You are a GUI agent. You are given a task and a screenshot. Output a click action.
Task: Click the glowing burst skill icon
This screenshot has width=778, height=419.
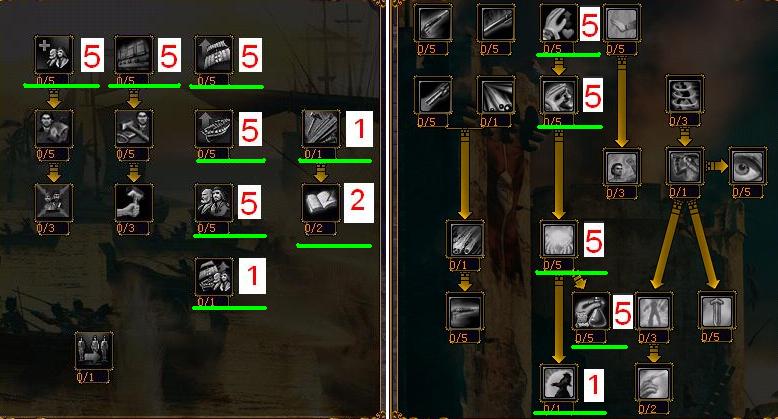(559, 240)
